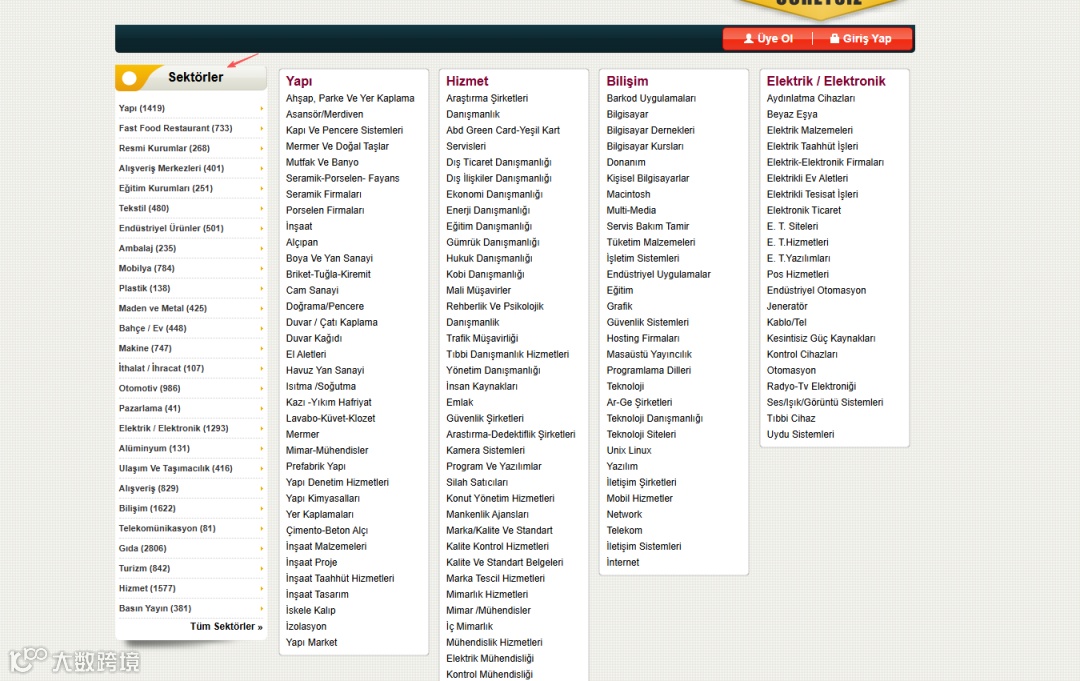Open the Bilişim category heading

[627, 81]
